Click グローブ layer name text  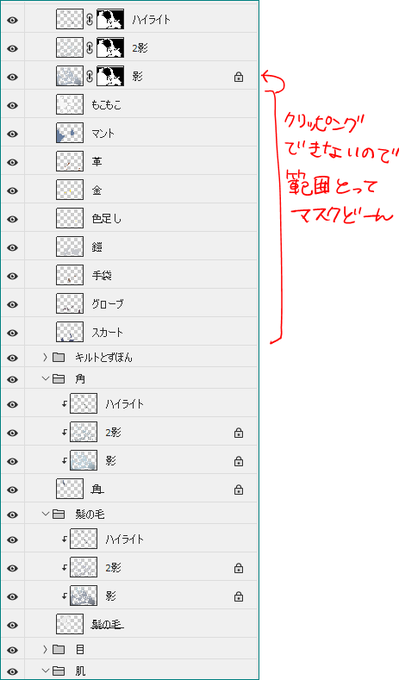(x=108, y=304)
